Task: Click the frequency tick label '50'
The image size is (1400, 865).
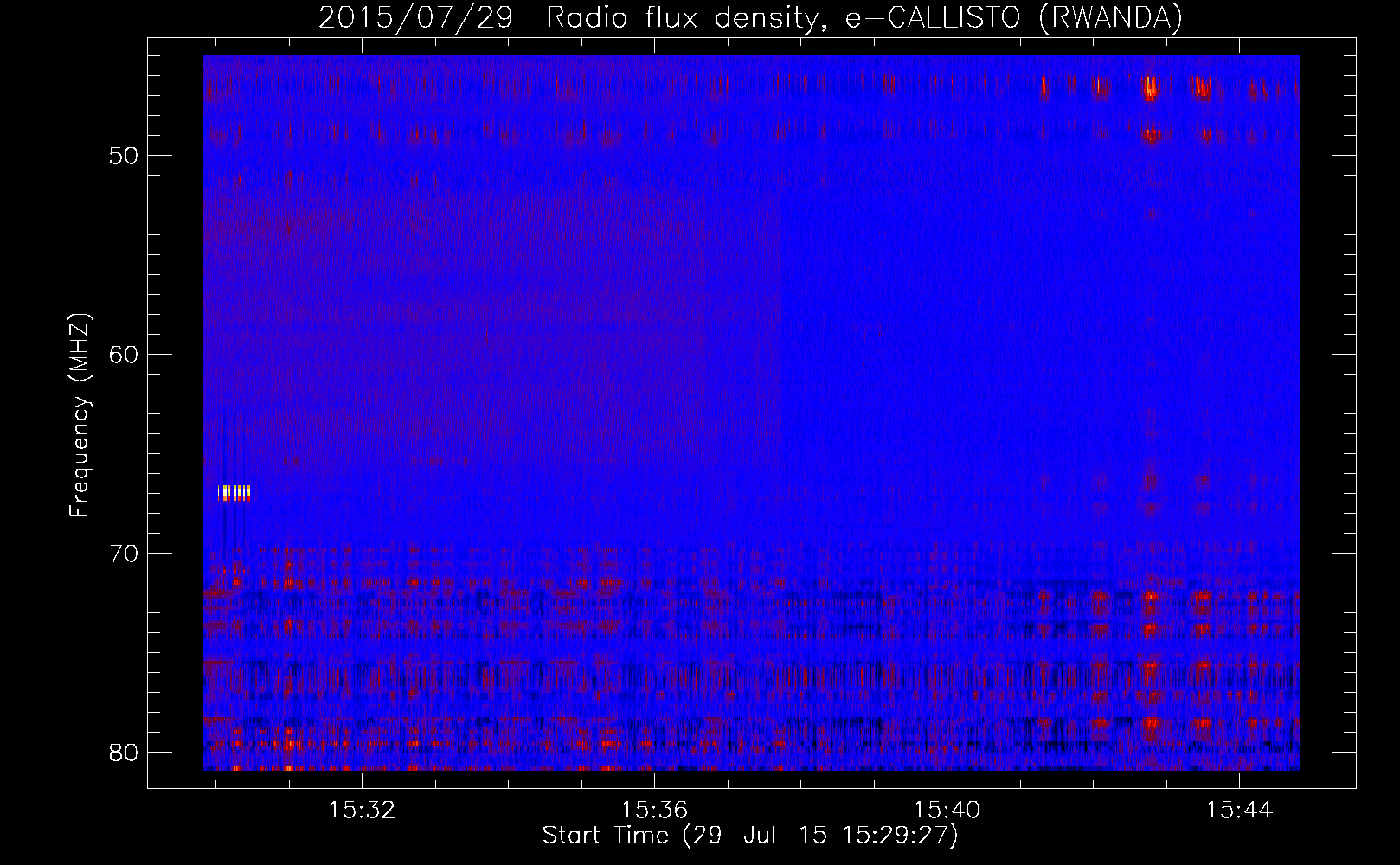Action: pos(124,156)
